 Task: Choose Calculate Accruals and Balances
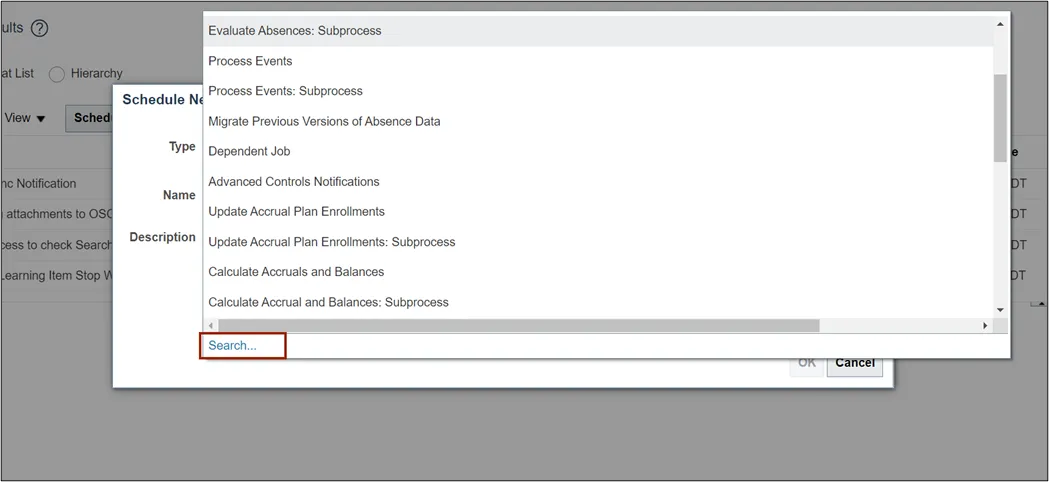pyautogui.click(x=296, y=272)
